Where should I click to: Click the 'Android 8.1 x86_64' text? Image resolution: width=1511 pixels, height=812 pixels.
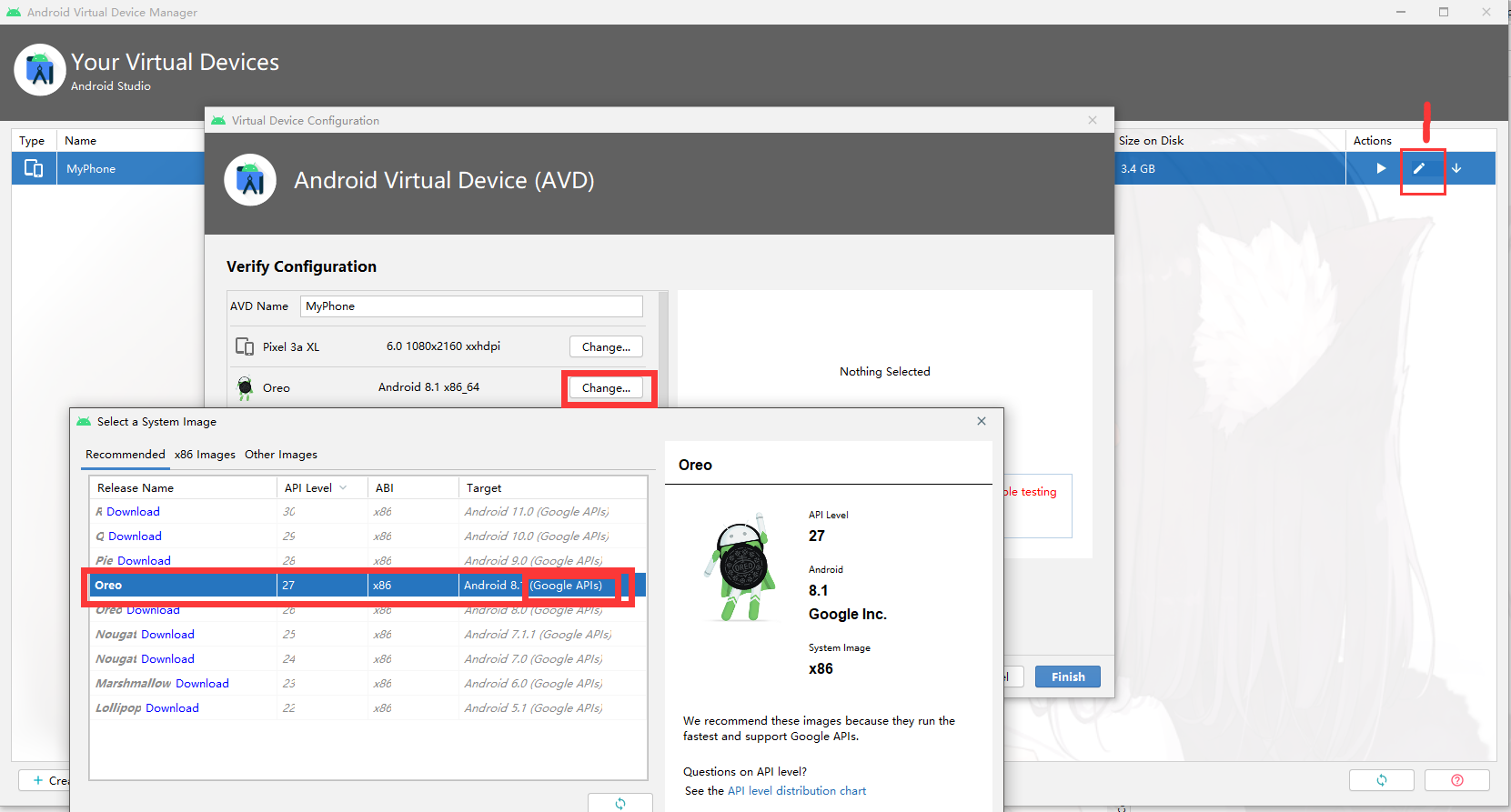tap(428, 387)
